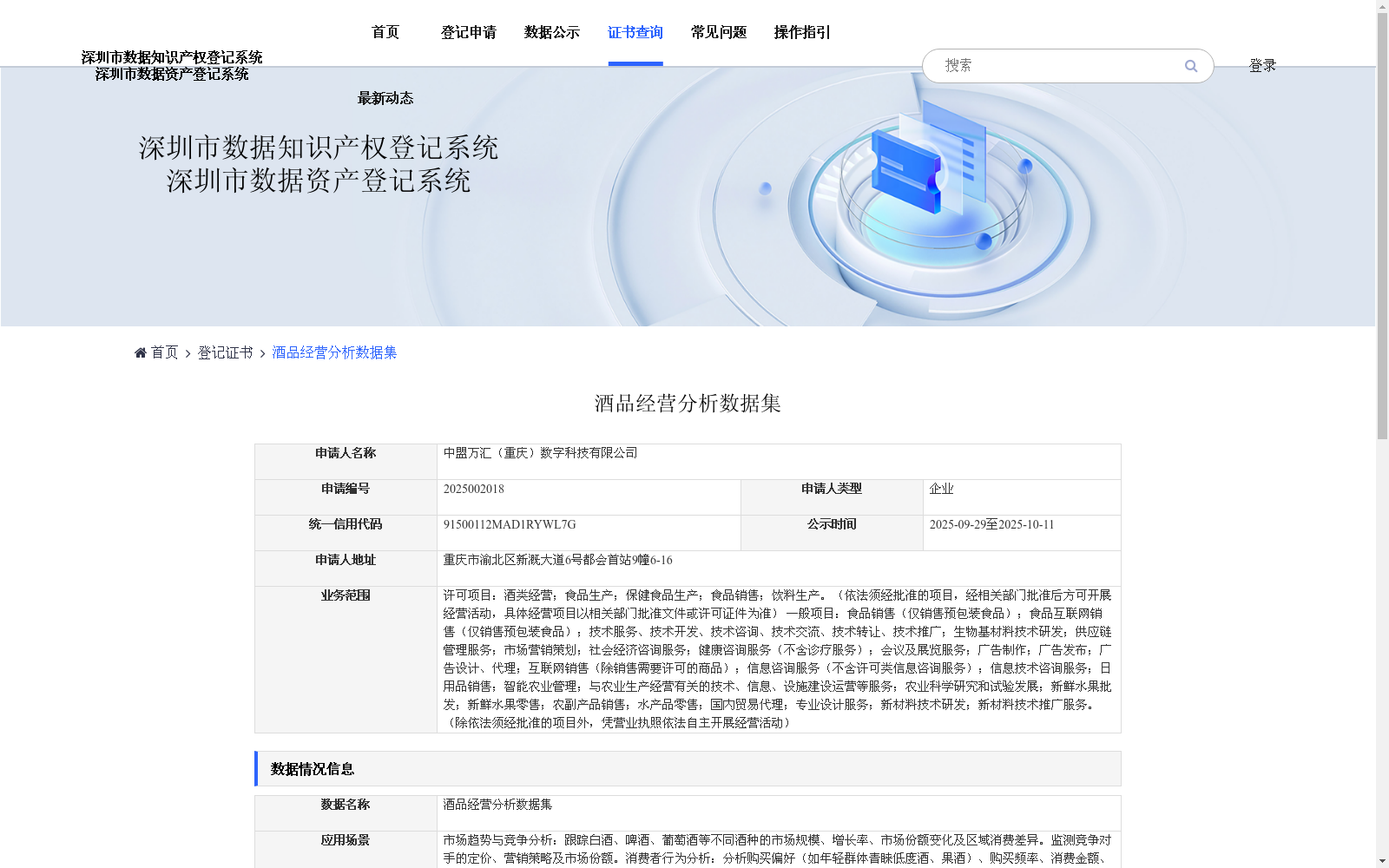This screenshot has width=1389, height=868.
Task: Click the 应用场景 label cell
Action: pos(346,849)
